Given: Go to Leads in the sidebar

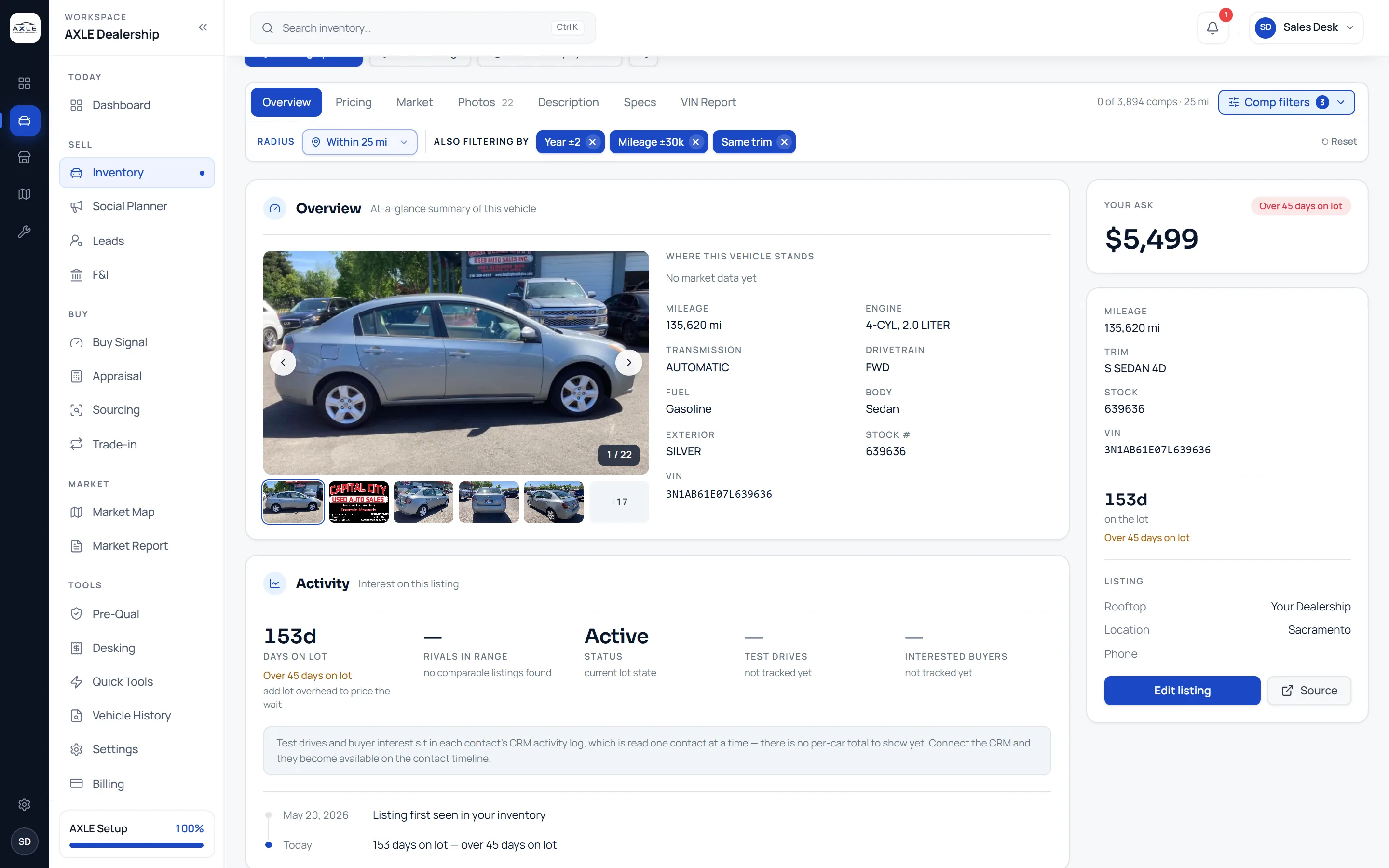Looking at the screenshot, I should point(136,241).
